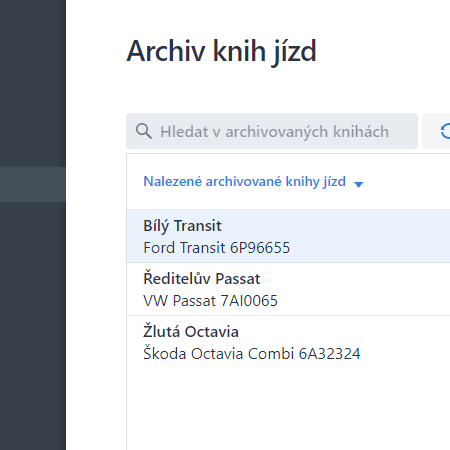The height and width of the screenshot is (450, 450).
Task: Click the license plate 7AI0065 text
Action: tap(249, 301)
